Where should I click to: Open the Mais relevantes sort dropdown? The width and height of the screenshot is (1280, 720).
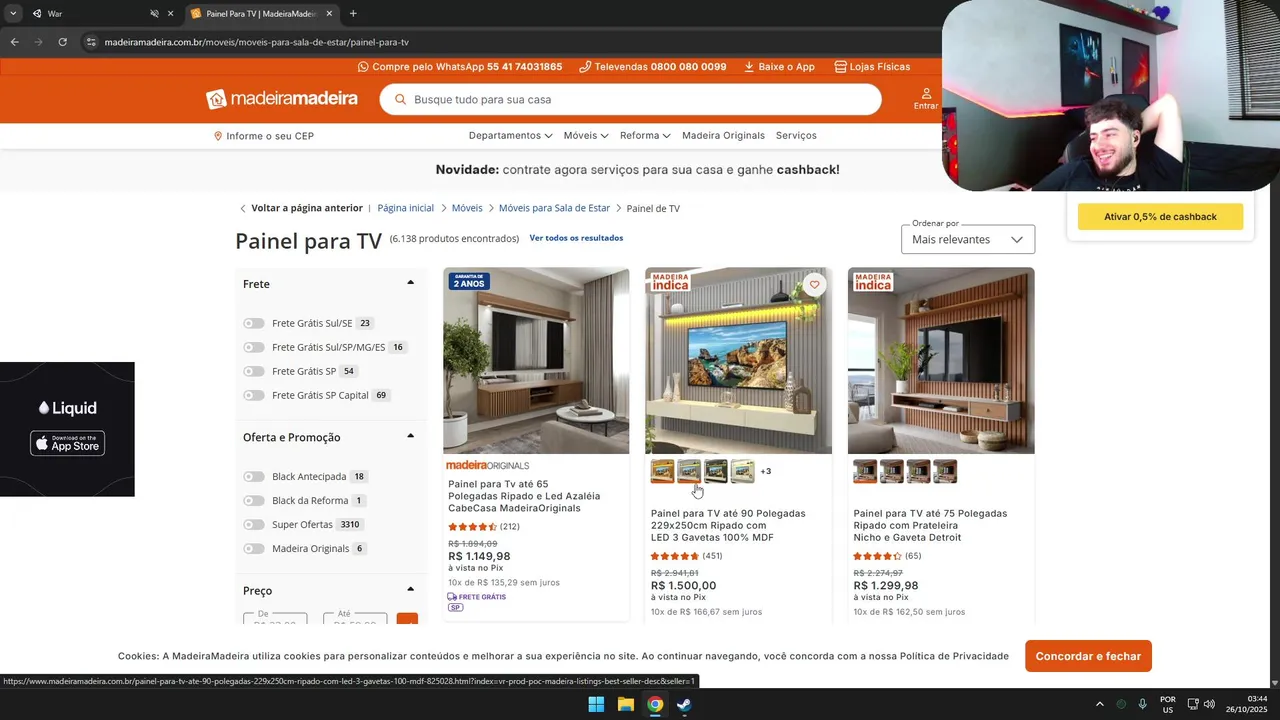[968, 239]
